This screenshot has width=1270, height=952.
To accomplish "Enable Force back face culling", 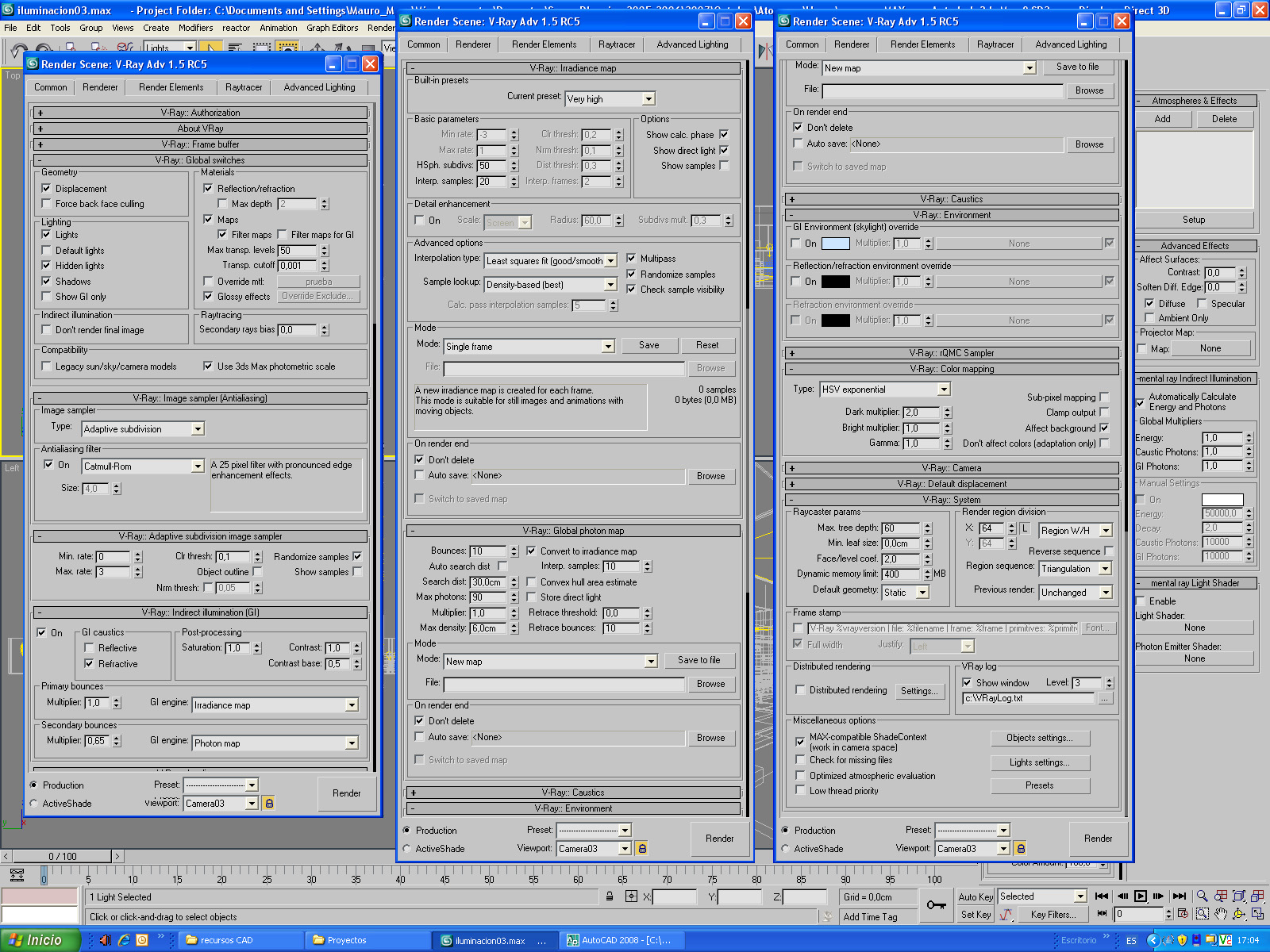I will tap(46, 204).
